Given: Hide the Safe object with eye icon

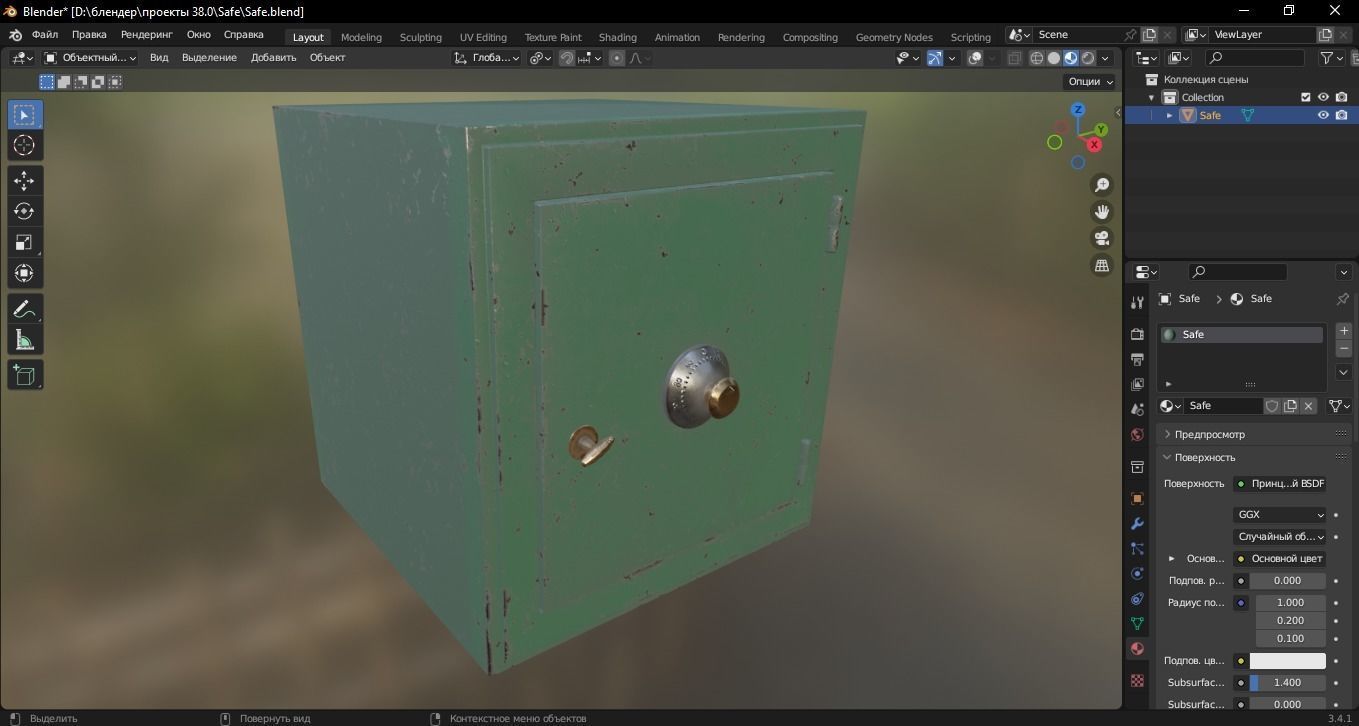Looking at the screenshot, I should point(1323,115).
